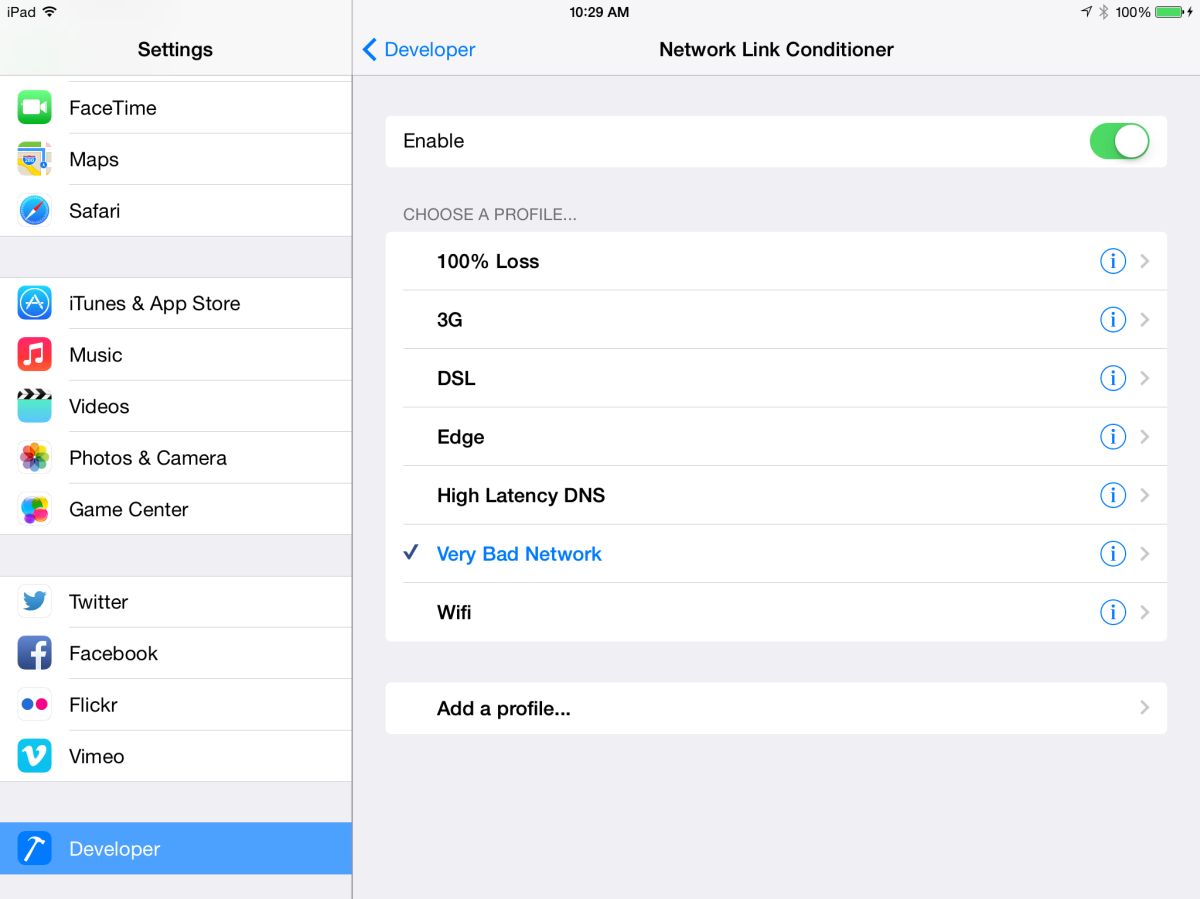Disable the Network Link Conditioner Enable switch
The height and width of the screenshot is (899, 1200).
[x=1120, y=141]
